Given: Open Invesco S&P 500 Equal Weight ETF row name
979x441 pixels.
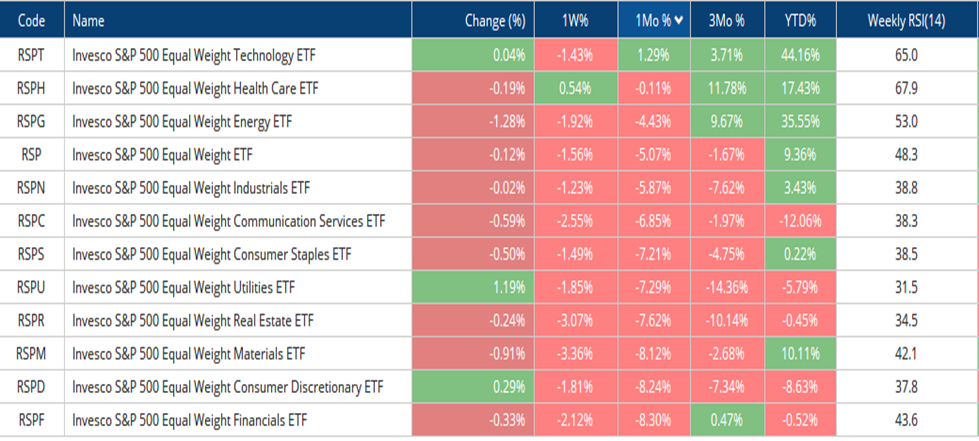Looking at the screenshot, I should (x=162, y=155).
